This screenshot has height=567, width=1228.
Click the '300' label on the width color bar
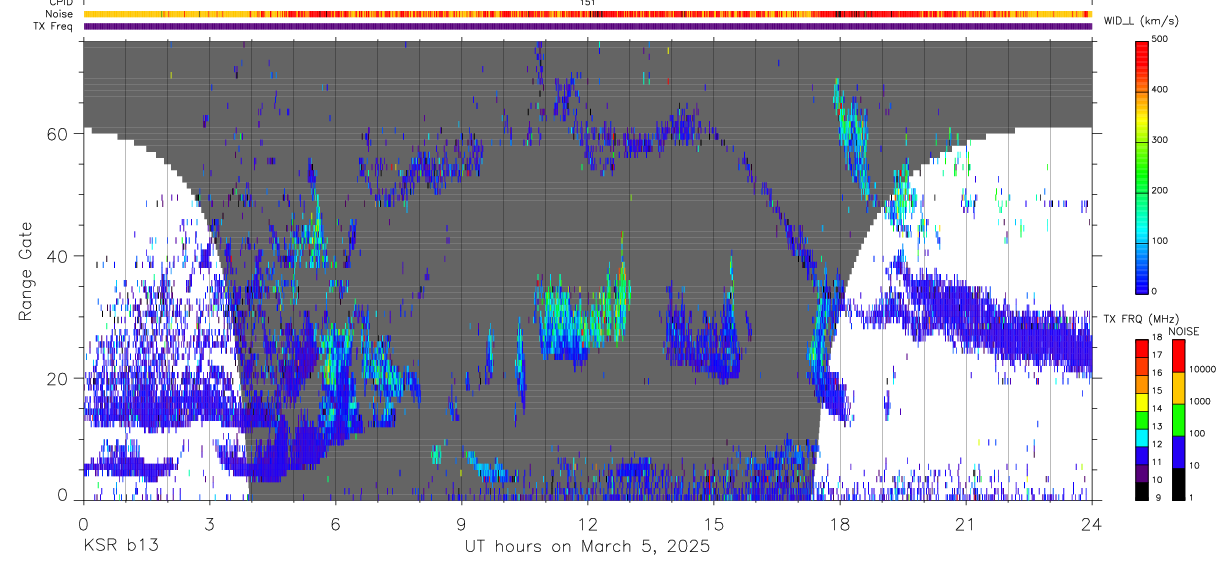[x=1162, y=140]
